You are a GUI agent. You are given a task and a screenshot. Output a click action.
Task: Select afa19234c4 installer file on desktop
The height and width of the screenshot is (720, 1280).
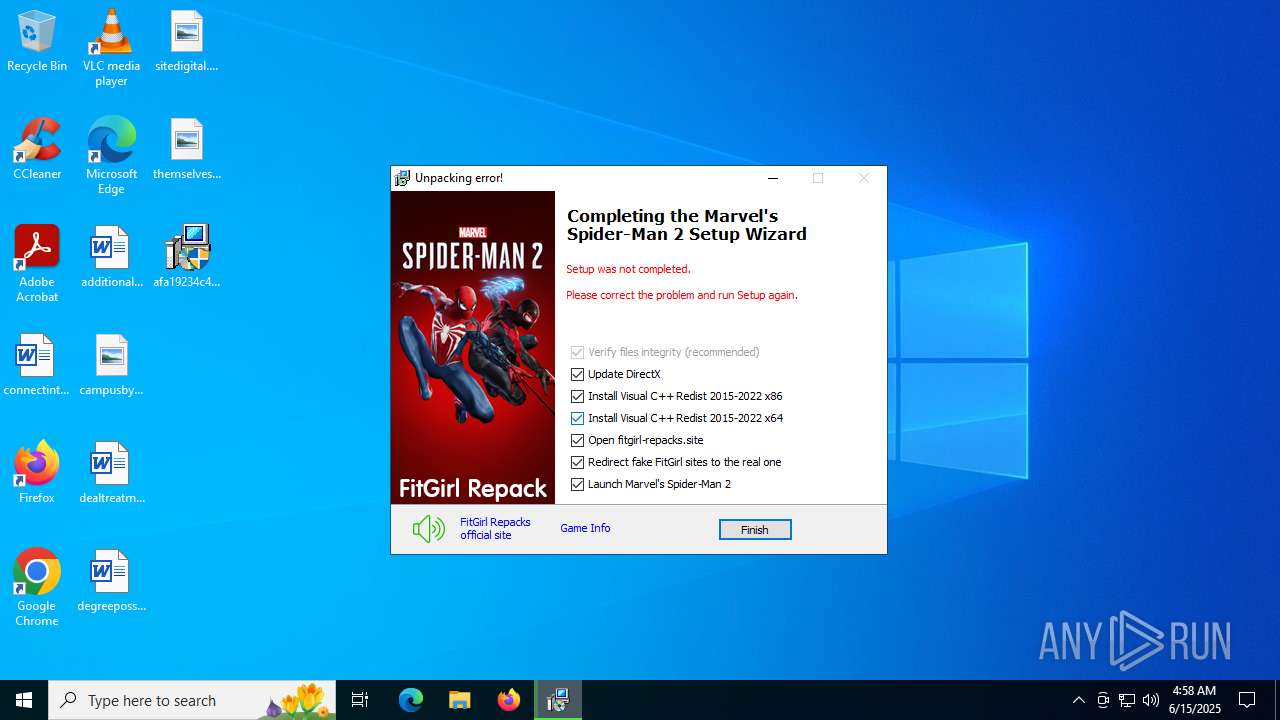[186, 257]
